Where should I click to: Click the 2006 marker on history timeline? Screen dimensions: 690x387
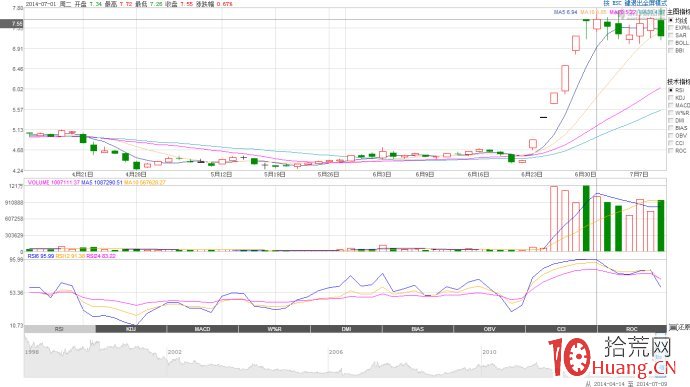click(336, 352)
